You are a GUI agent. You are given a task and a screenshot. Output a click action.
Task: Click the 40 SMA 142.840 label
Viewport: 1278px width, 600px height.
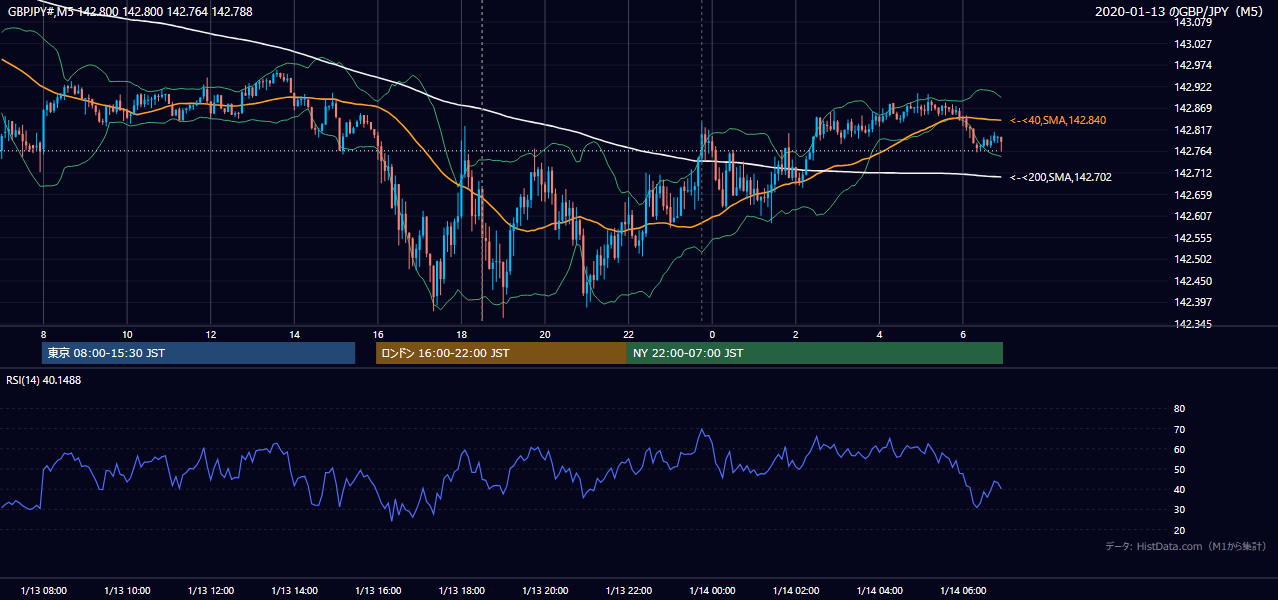click(1058, 120)
